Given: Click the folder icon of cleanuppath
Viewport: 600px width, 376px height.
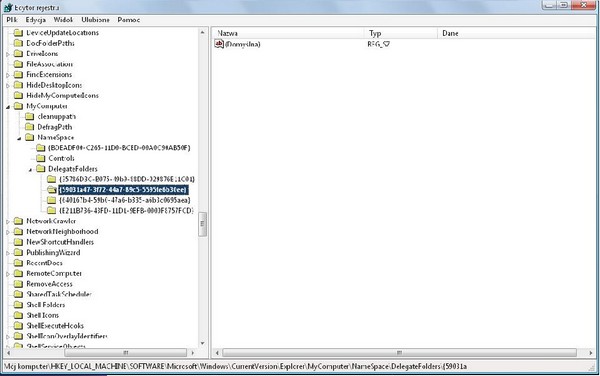Looking at the screenshot, I should click(x=29, y=116).
